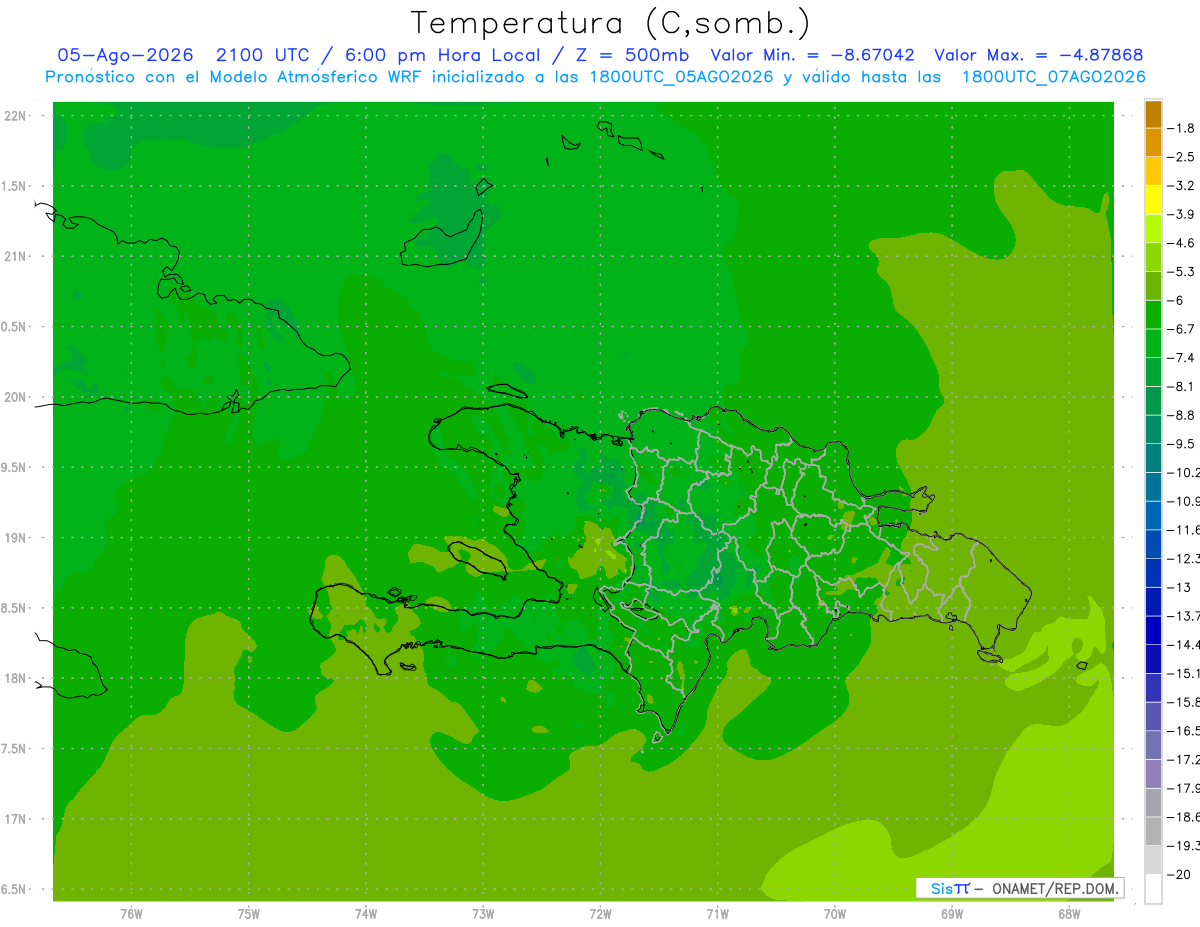The width and height of the screenshot is (1200, 927).
Task: Pick the gray swatch between -18.6 and -19.3
Action: point(1153,831)
